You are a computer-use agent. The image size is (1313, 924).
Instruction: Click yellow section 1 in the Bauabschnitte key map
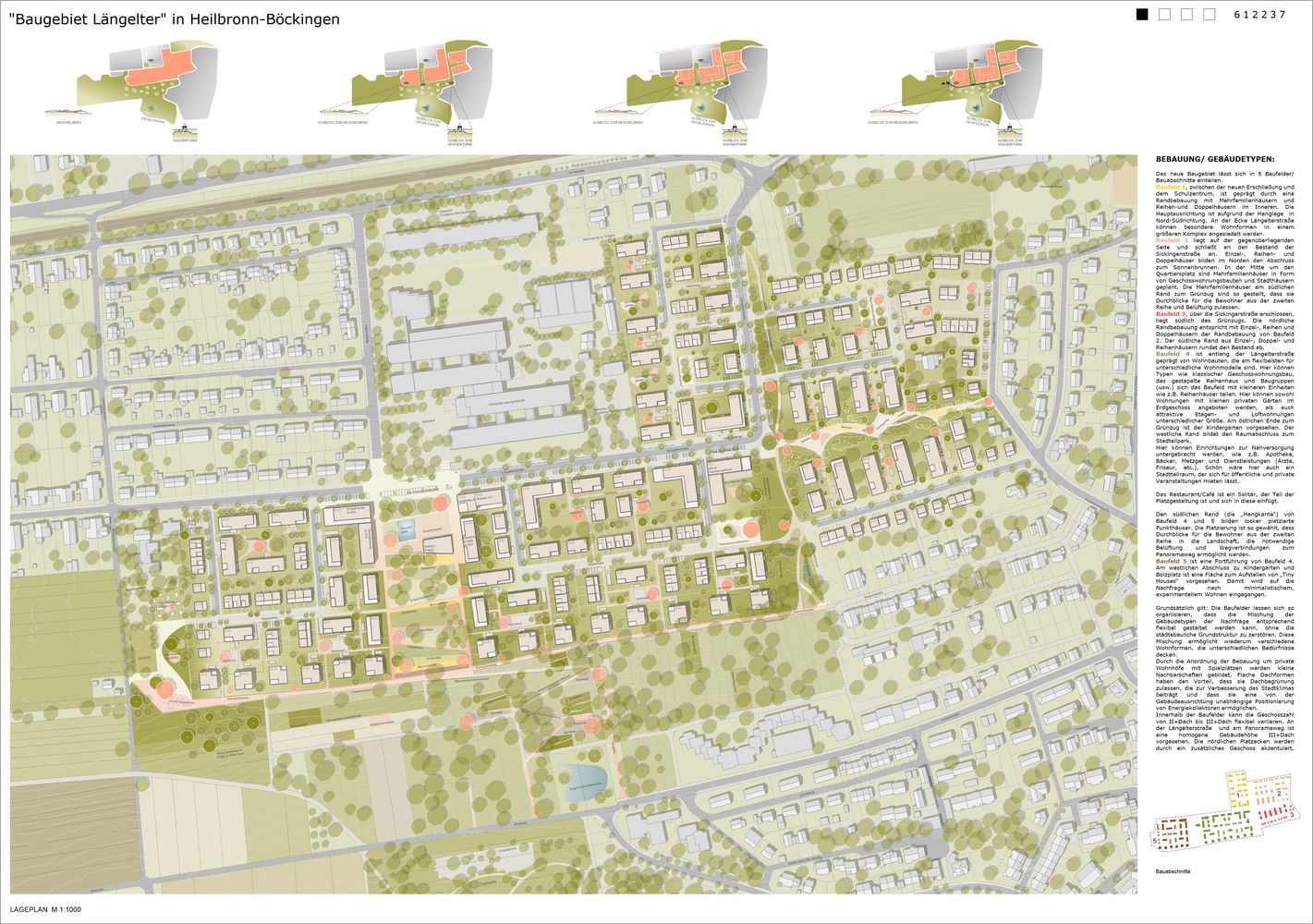(1236, 790)
